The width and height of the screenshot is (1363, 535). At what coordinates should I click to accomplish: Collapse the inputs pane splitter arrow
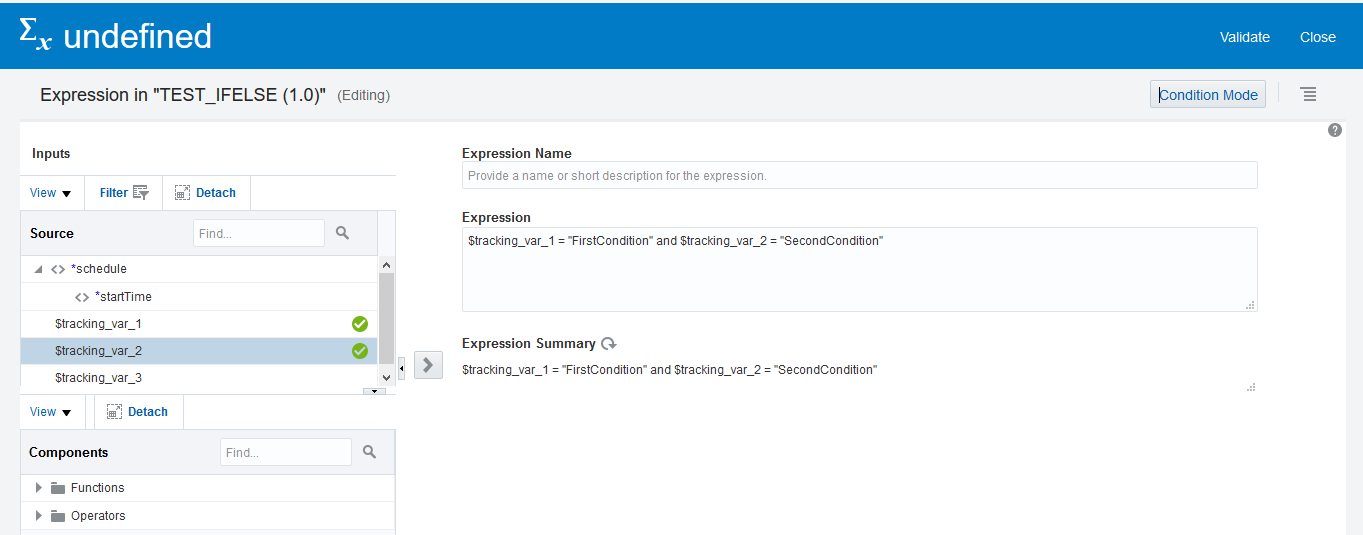(402, 368)
